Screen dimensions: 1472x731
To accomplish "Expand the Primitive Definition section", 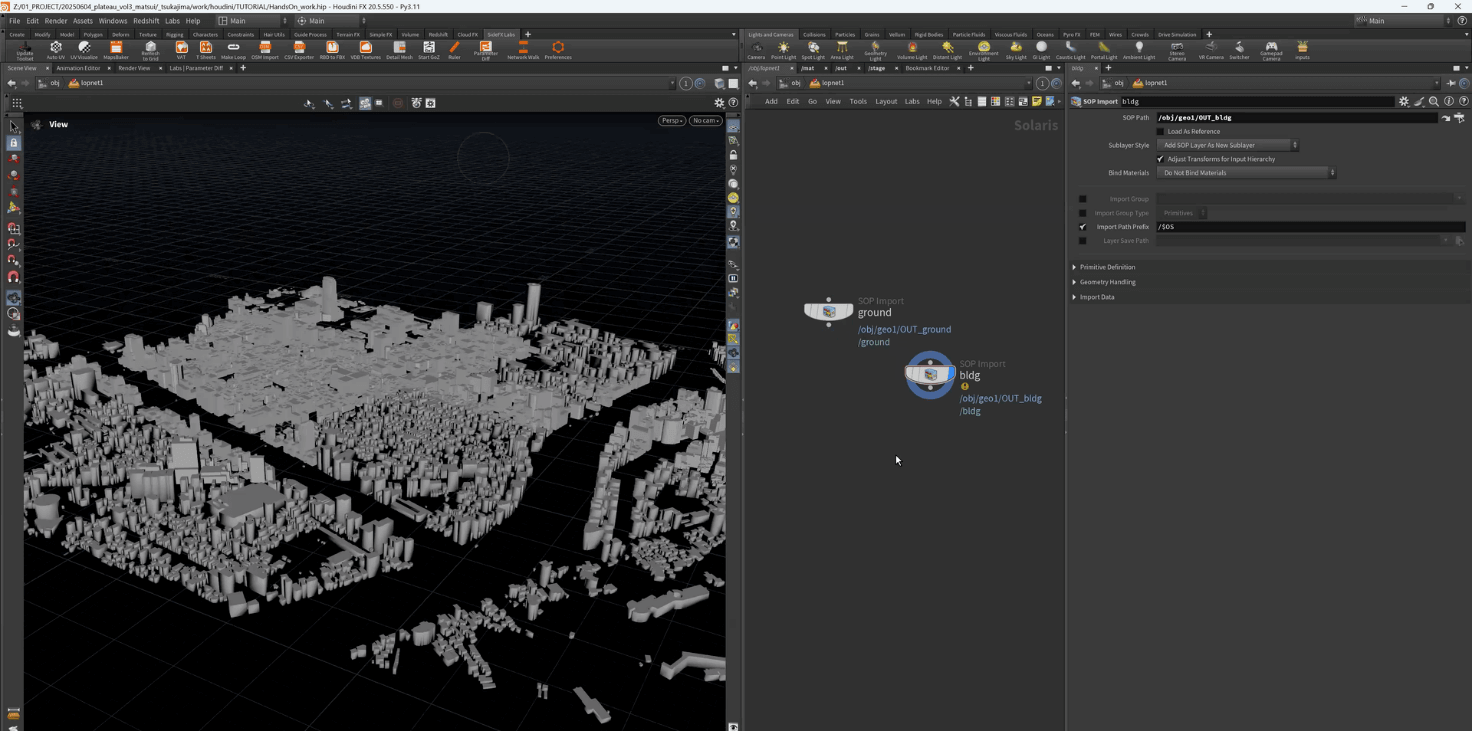I will [1107, 267].
